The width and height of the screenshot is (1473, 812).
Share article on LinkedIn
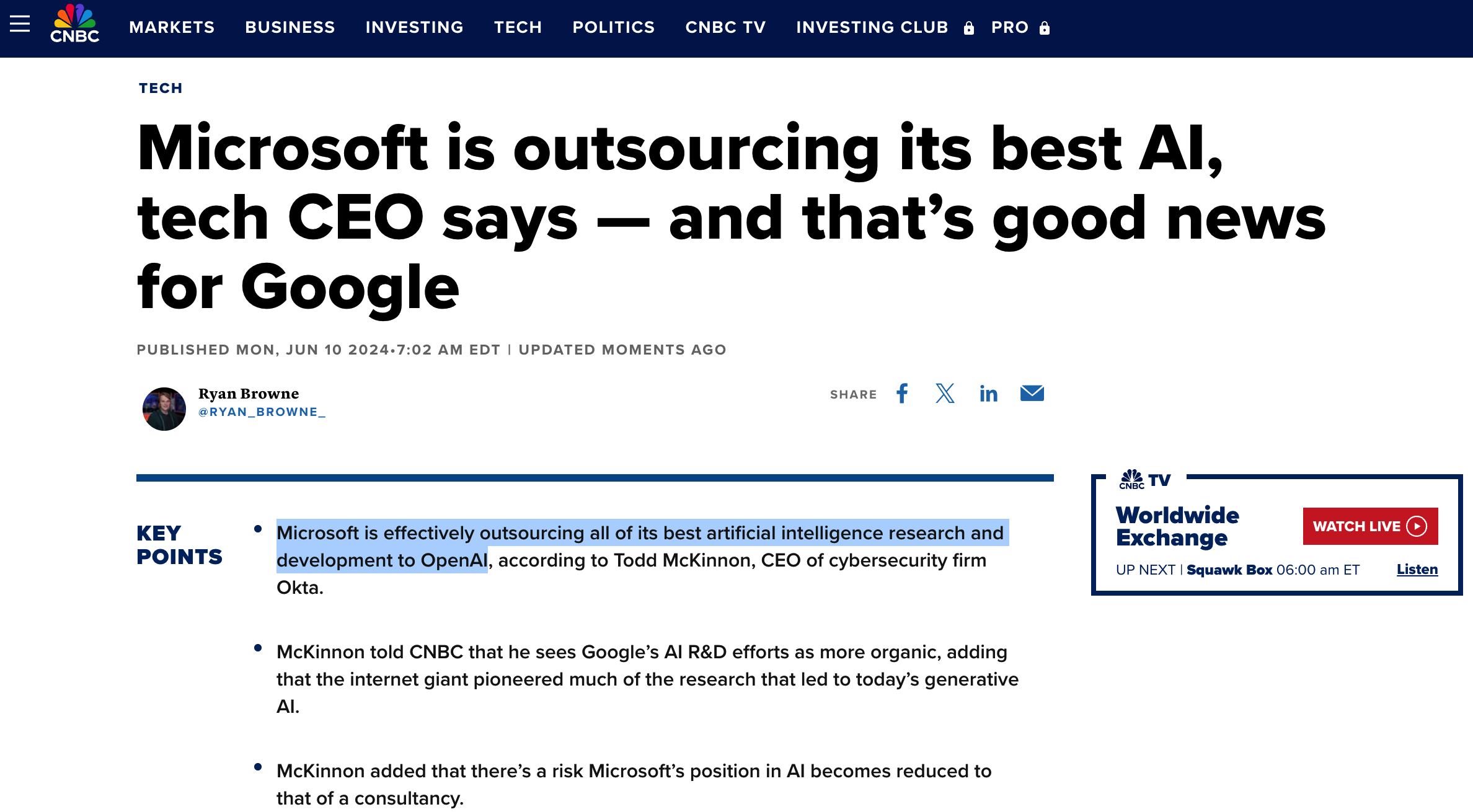click(988, 394)
